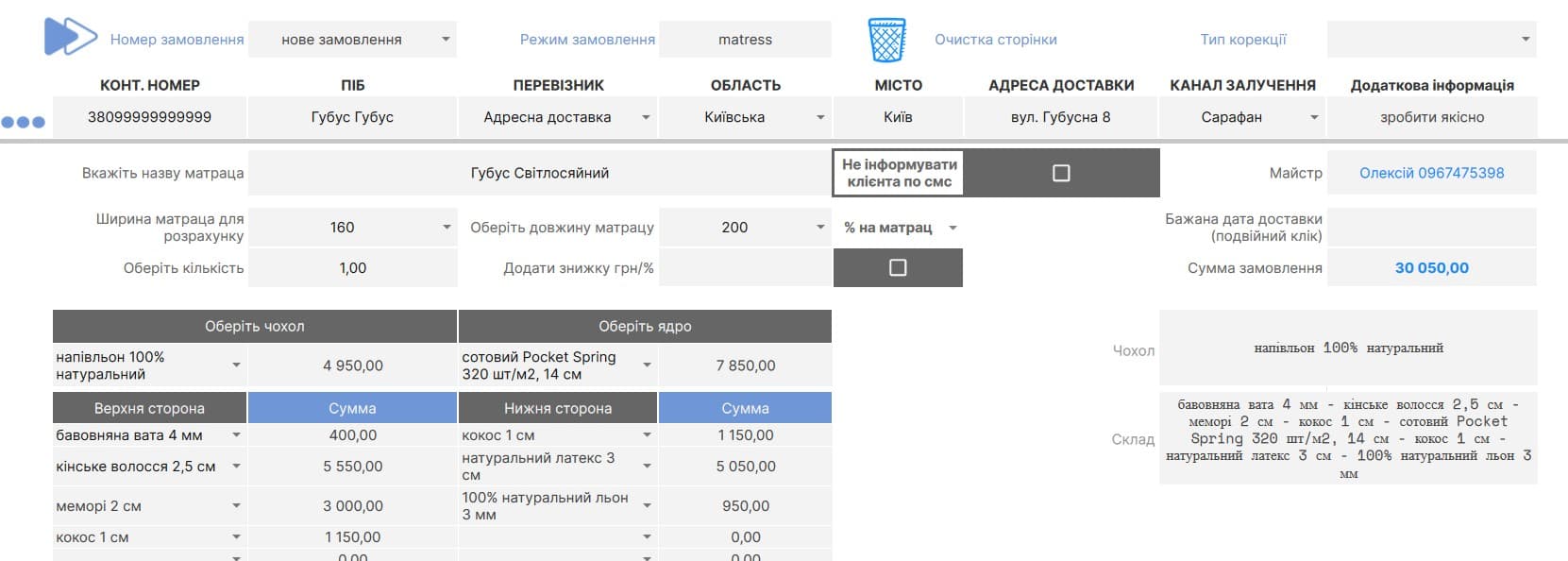1568x561 pixels.
Task: Click the sum value 5 050,00
Action: [x=746, y=467]
